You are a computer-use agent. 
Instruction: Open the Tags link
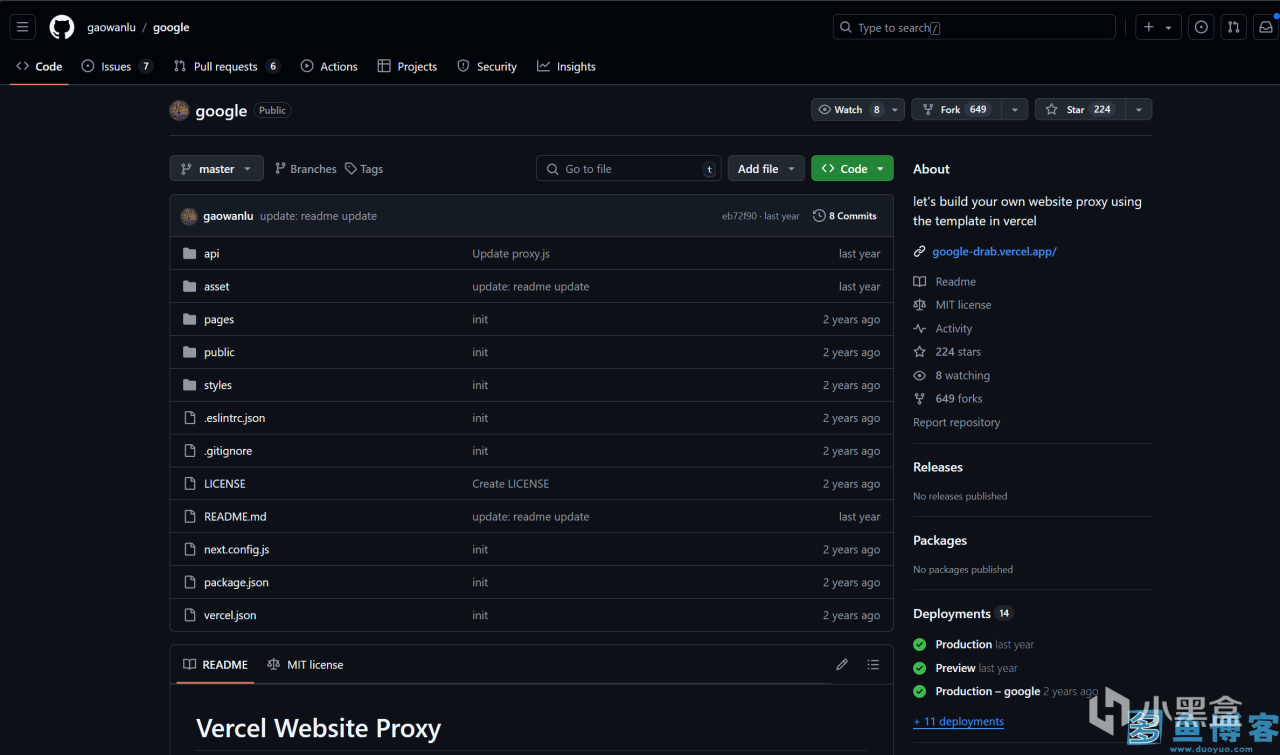pos(364,169)
